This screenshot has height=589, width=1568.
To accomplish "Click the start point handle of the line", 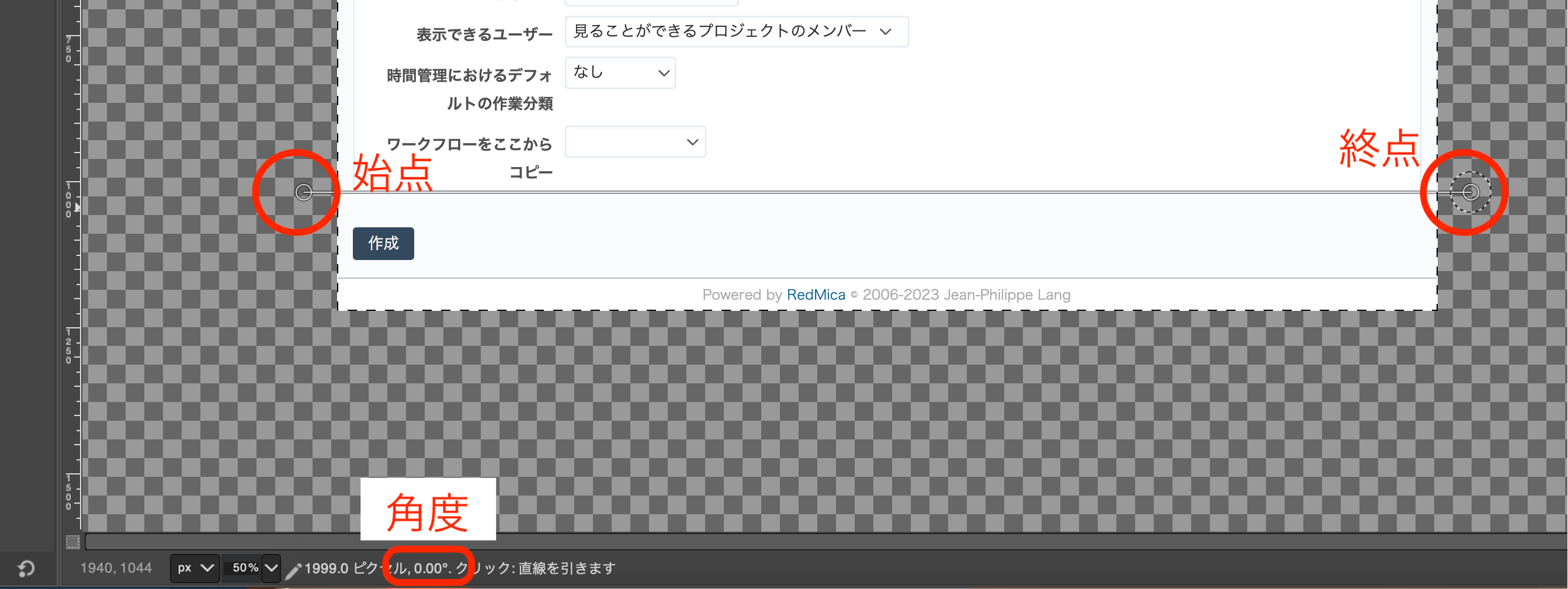I will (x=303, y=192).
